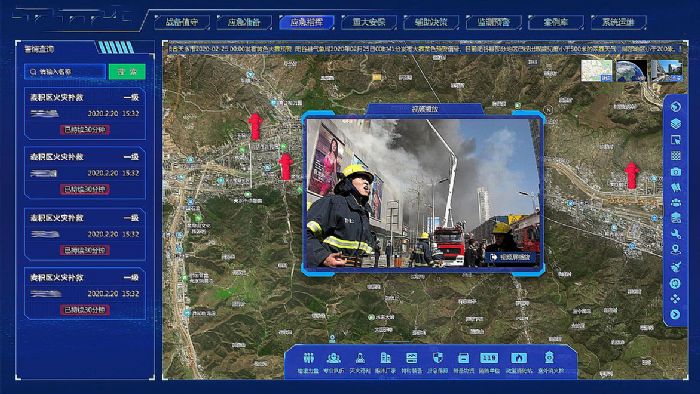This screenshot has width=700, height=394.
Task: Switch to the 应急准备 tab
Action: pos(244,22)
